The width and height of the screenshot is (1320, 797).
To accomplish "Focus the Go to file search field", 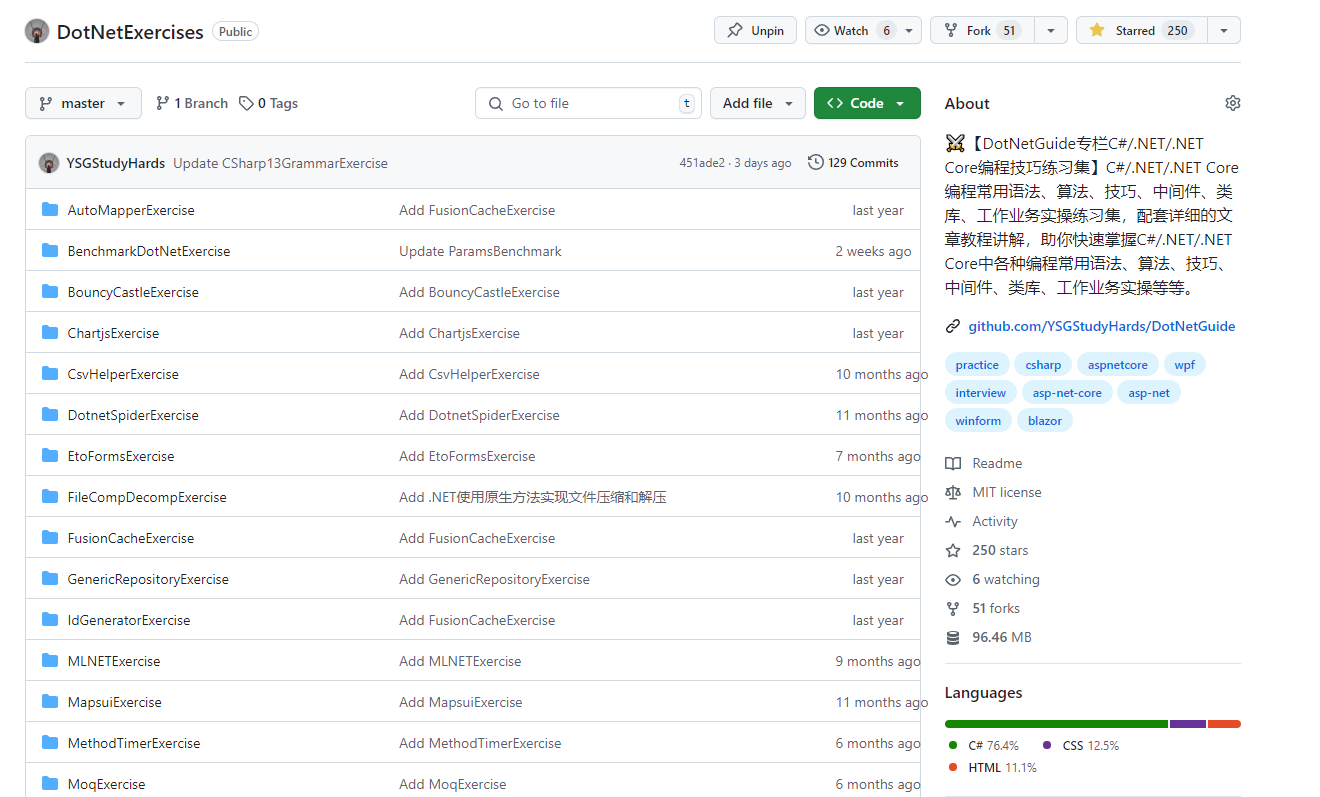I will coord(588,103).
